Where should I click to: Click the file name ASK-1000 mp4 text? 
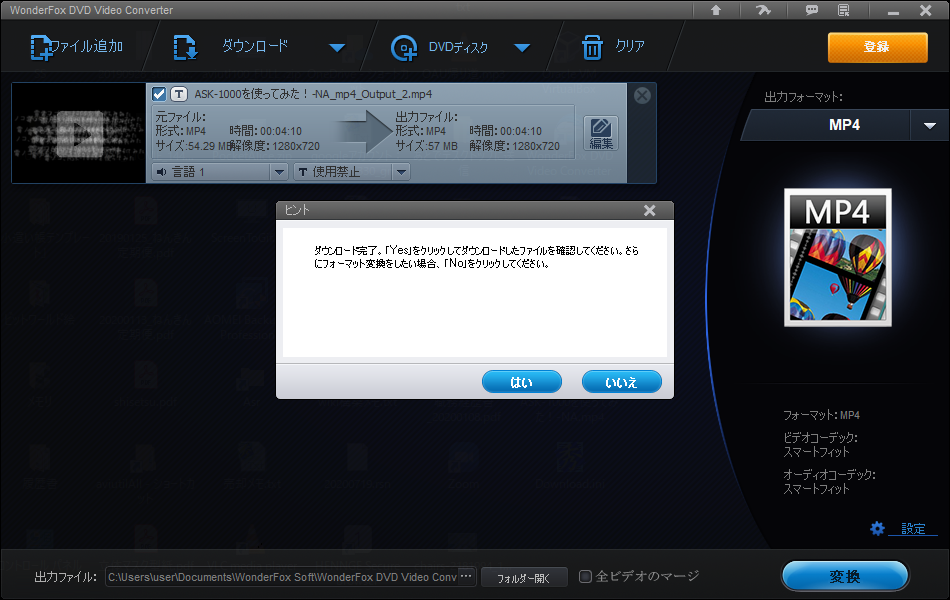[x=313, y=94]
